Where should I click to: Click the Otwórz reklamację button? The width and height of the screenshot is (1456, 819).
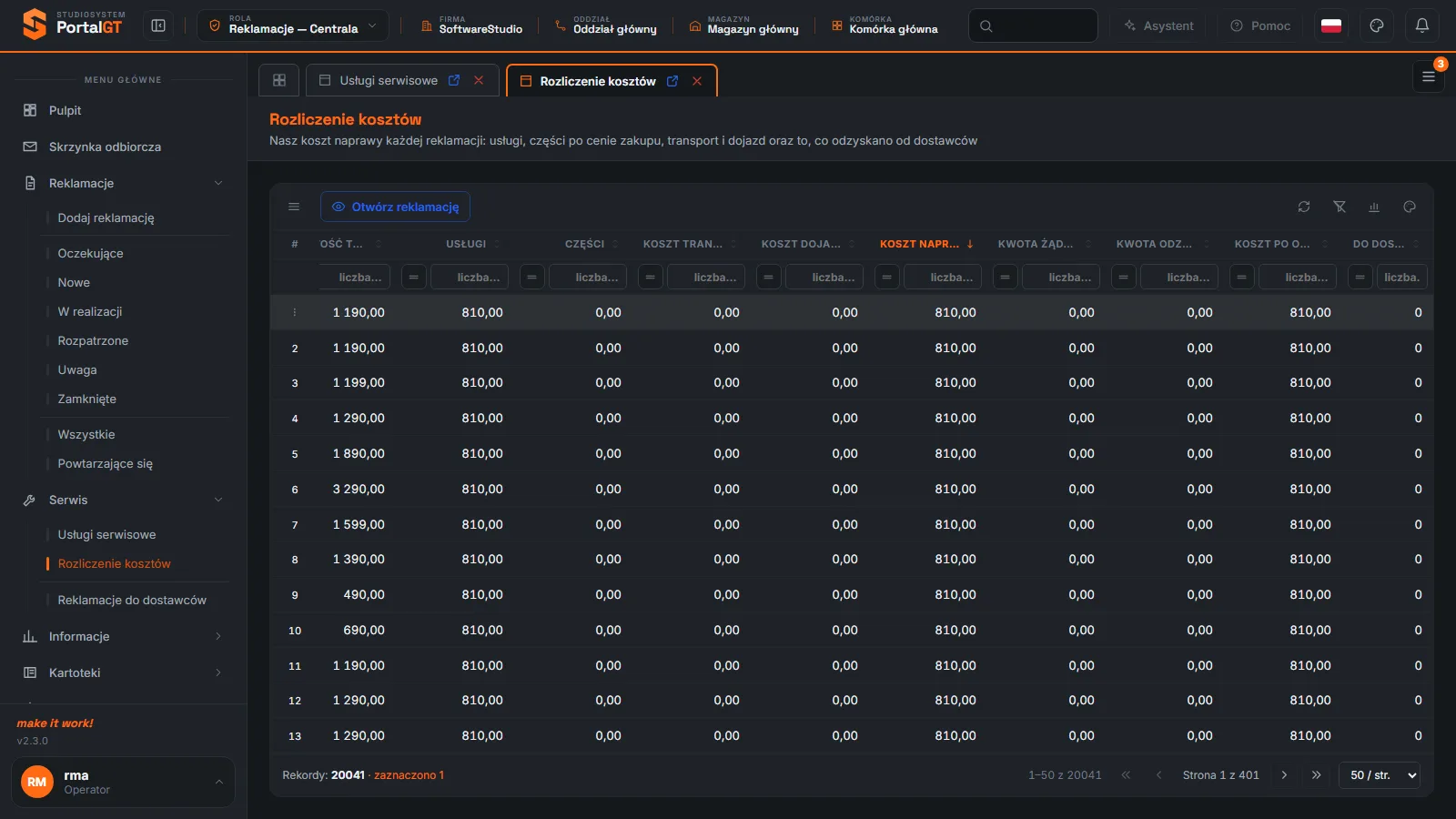click(395, 207)
